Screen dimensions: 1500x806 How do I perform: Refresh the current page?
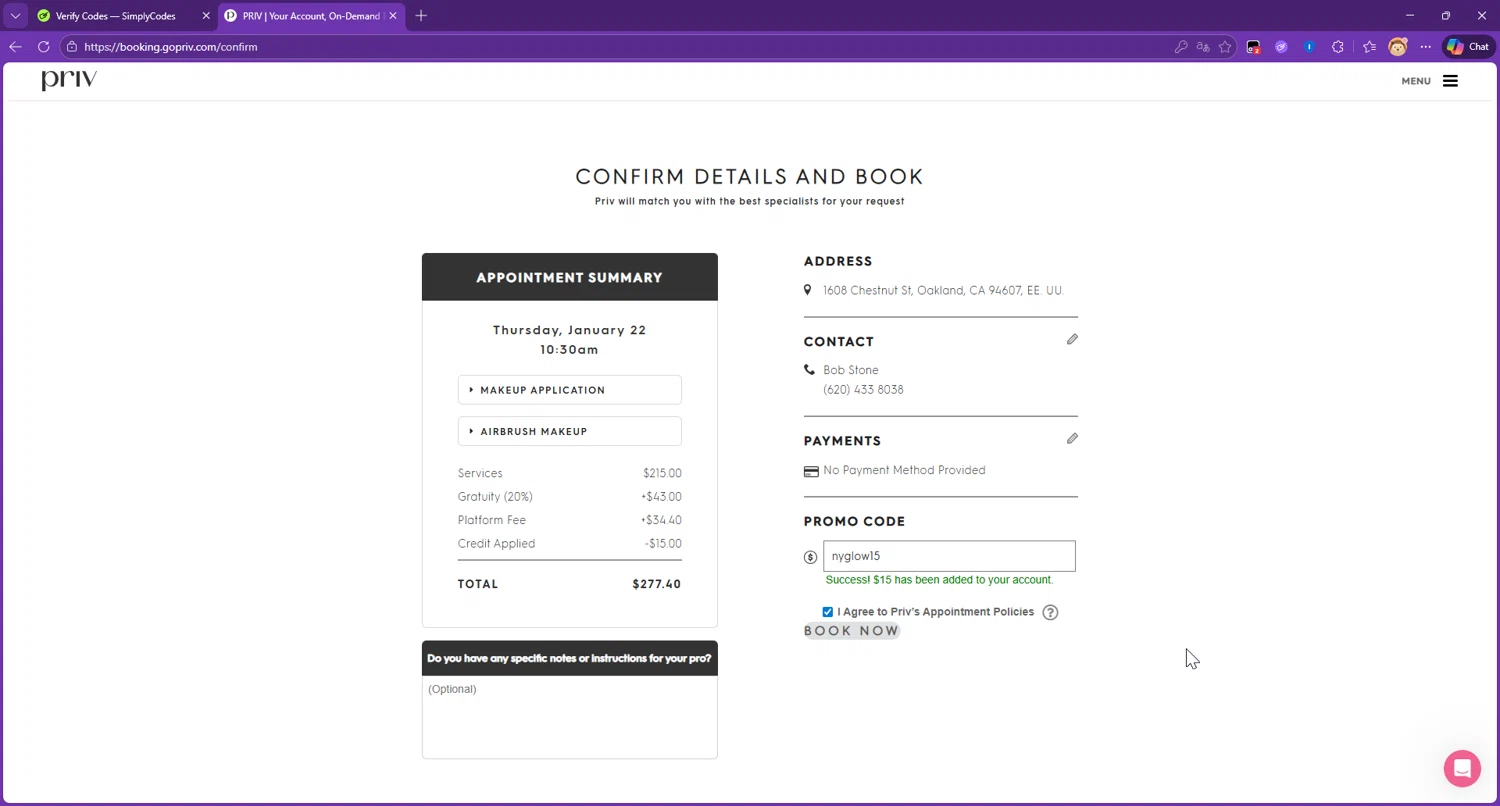(44, 47)
